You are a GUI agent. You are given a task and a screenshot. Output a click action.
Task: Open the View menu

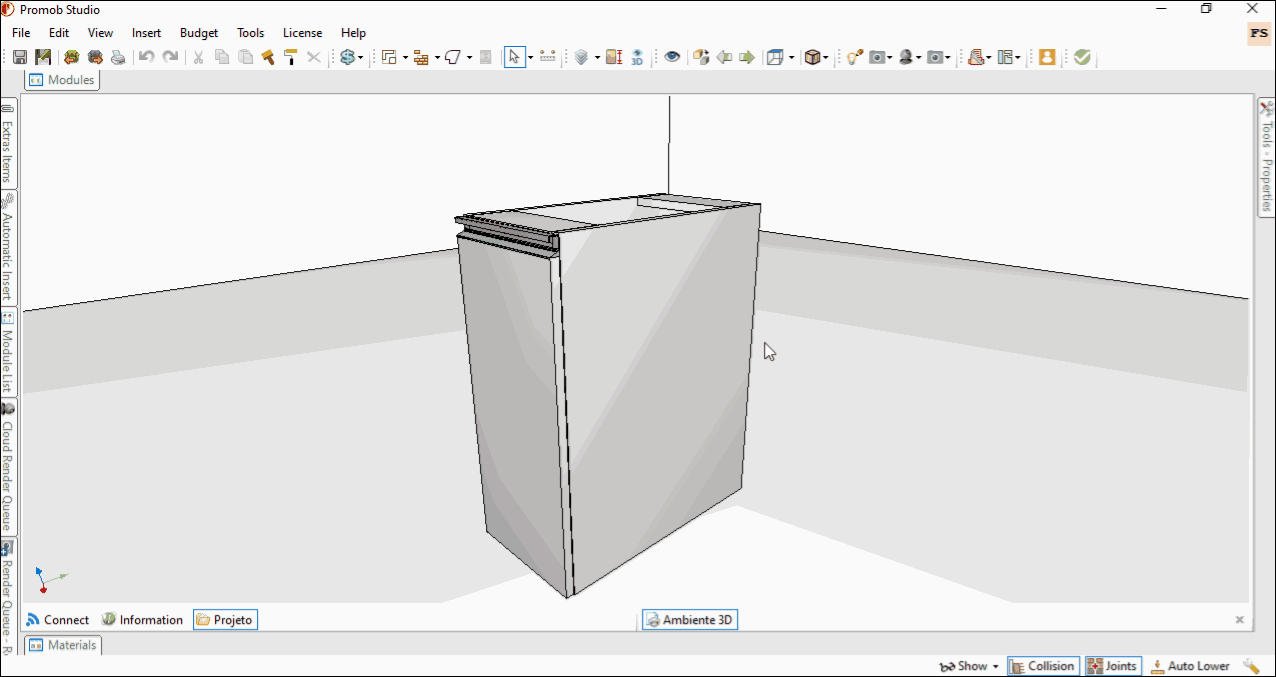[100, 33]
